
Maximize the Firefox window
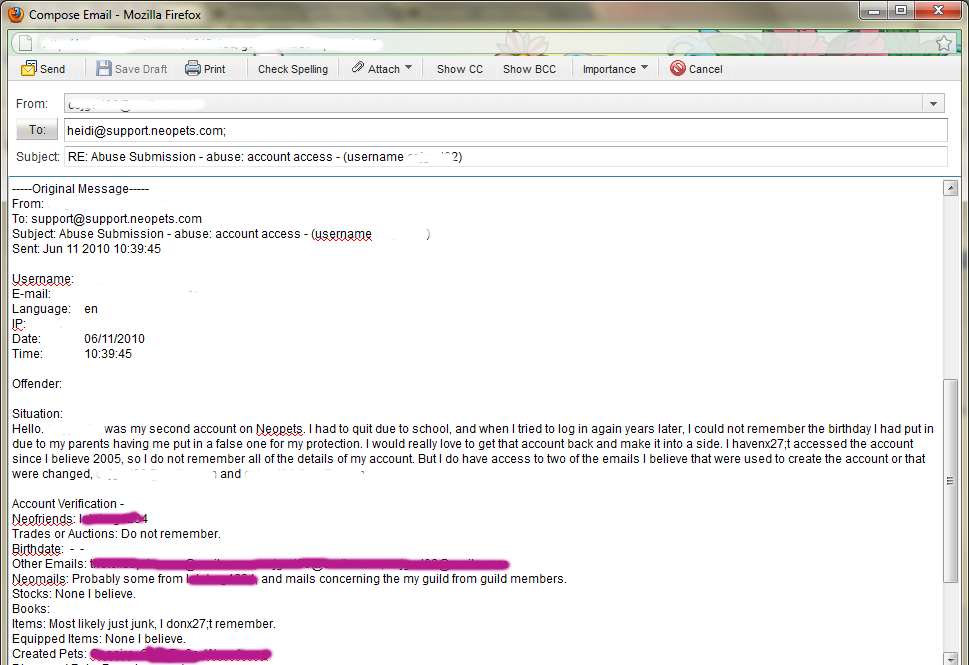click(901, 11)
